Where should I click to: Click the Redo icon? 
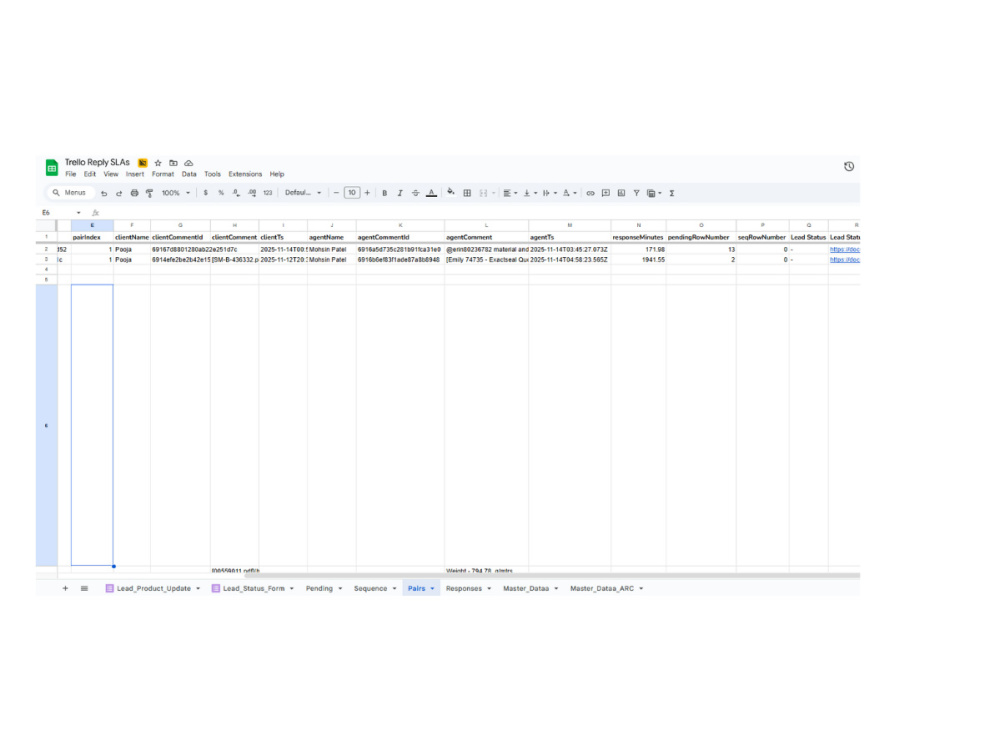coord(119,193)
